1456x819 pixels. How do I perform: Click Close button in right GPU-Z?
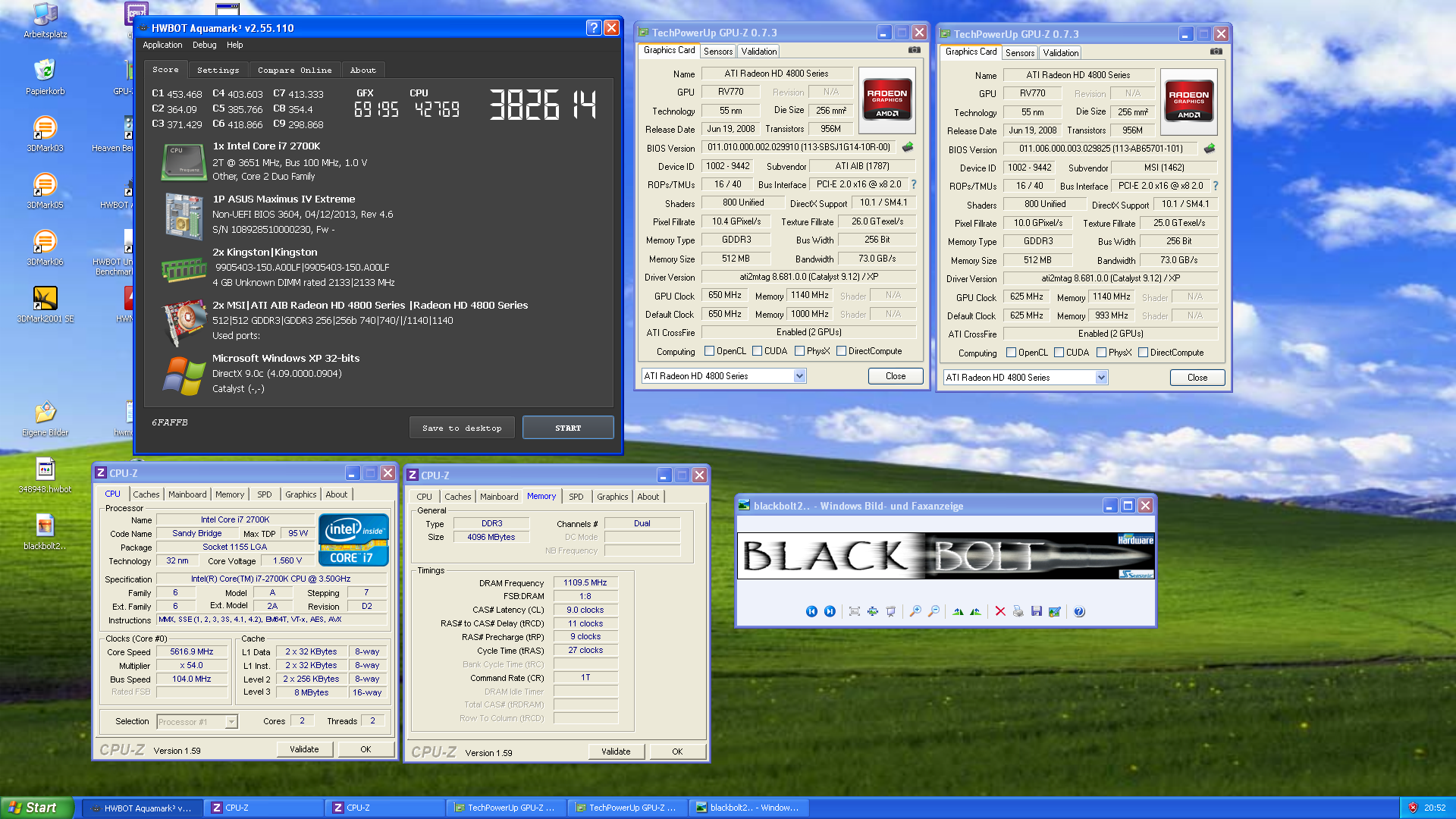pyautogui.click(x=1197, y=378)
